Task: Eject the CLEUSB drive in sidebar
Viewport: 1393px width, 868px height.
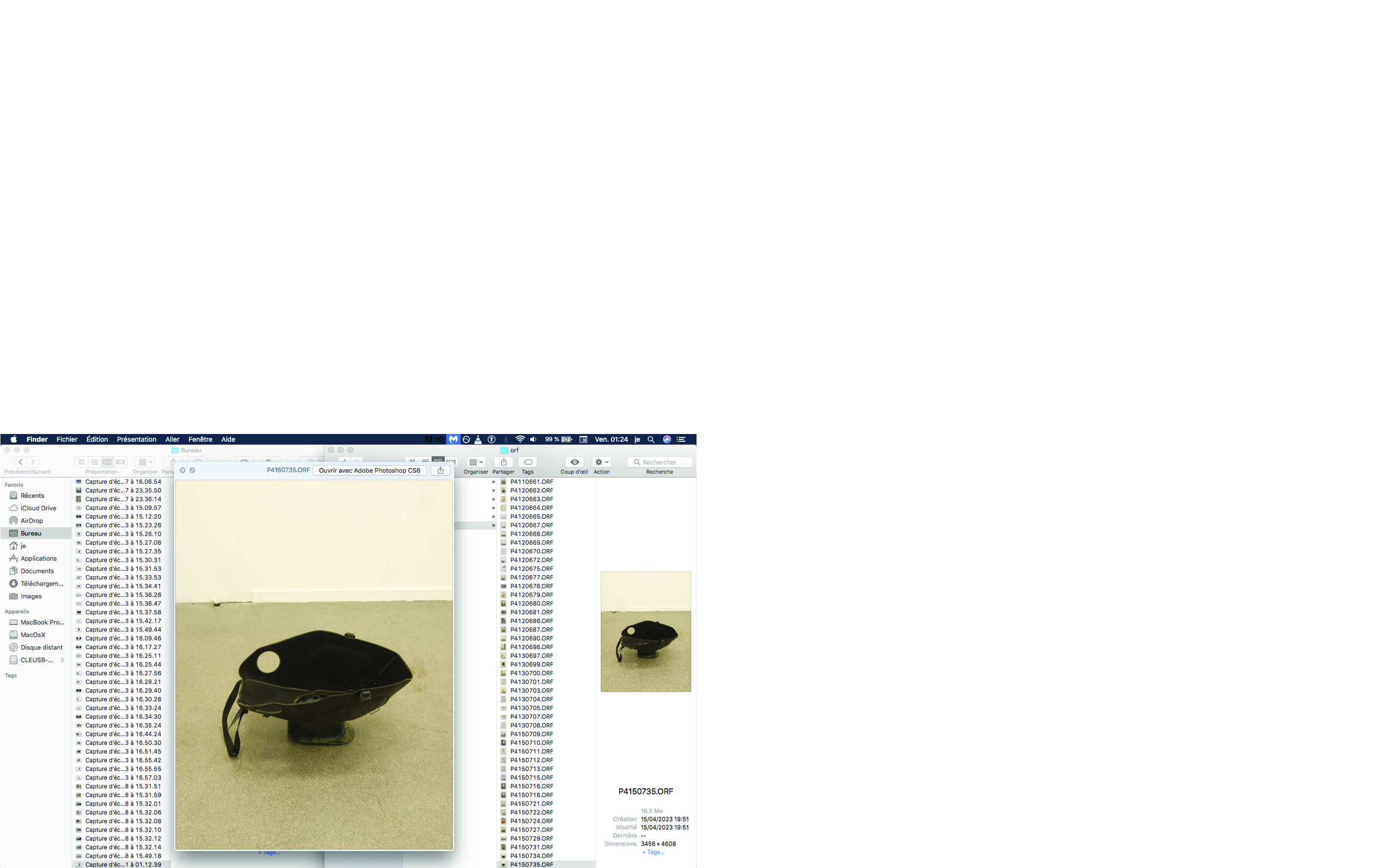Action: tap(62, 660)
